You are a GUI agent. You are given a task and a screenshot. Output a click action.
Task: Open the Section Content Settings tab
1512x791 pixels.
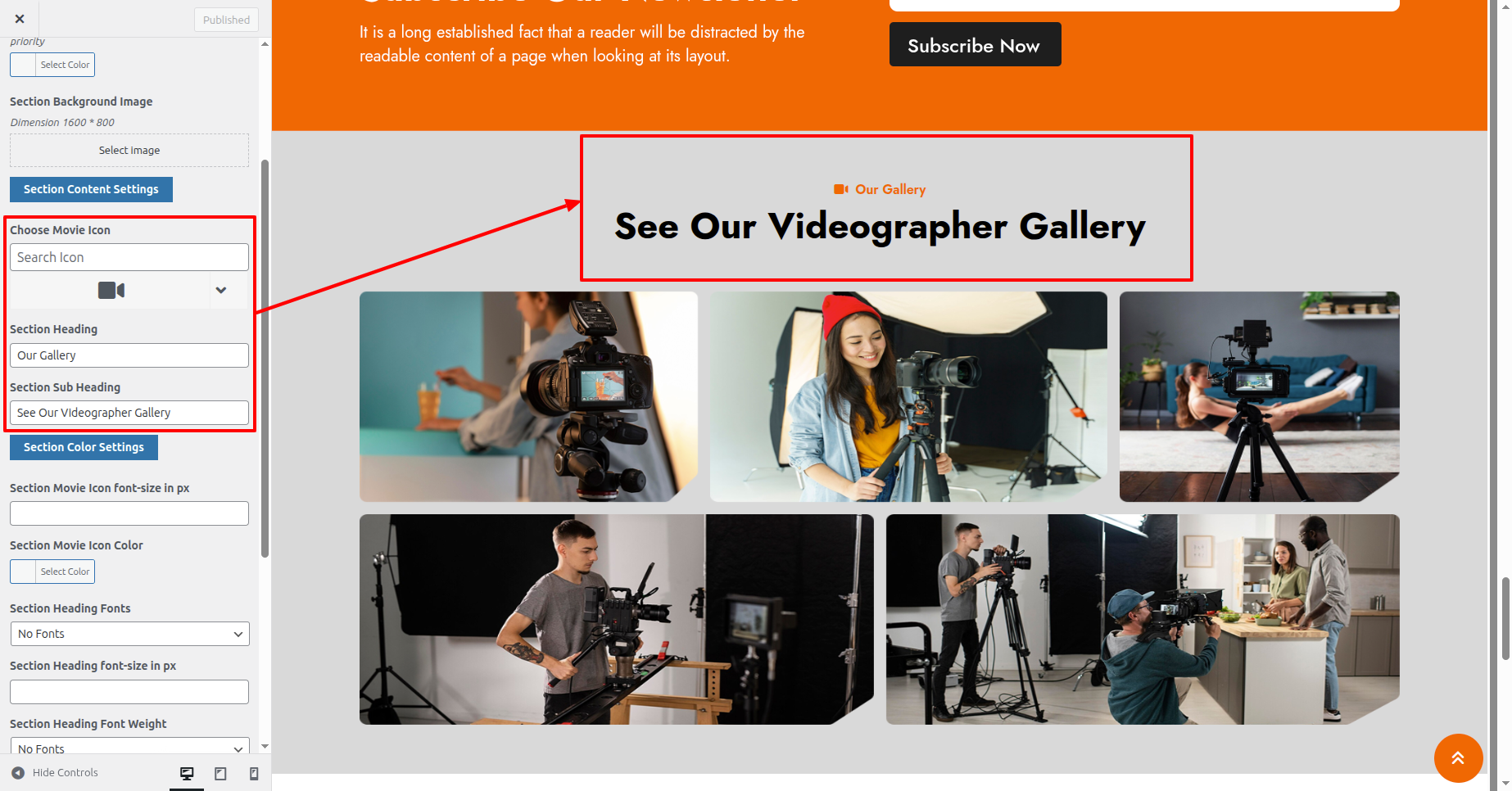click(91, 189)
